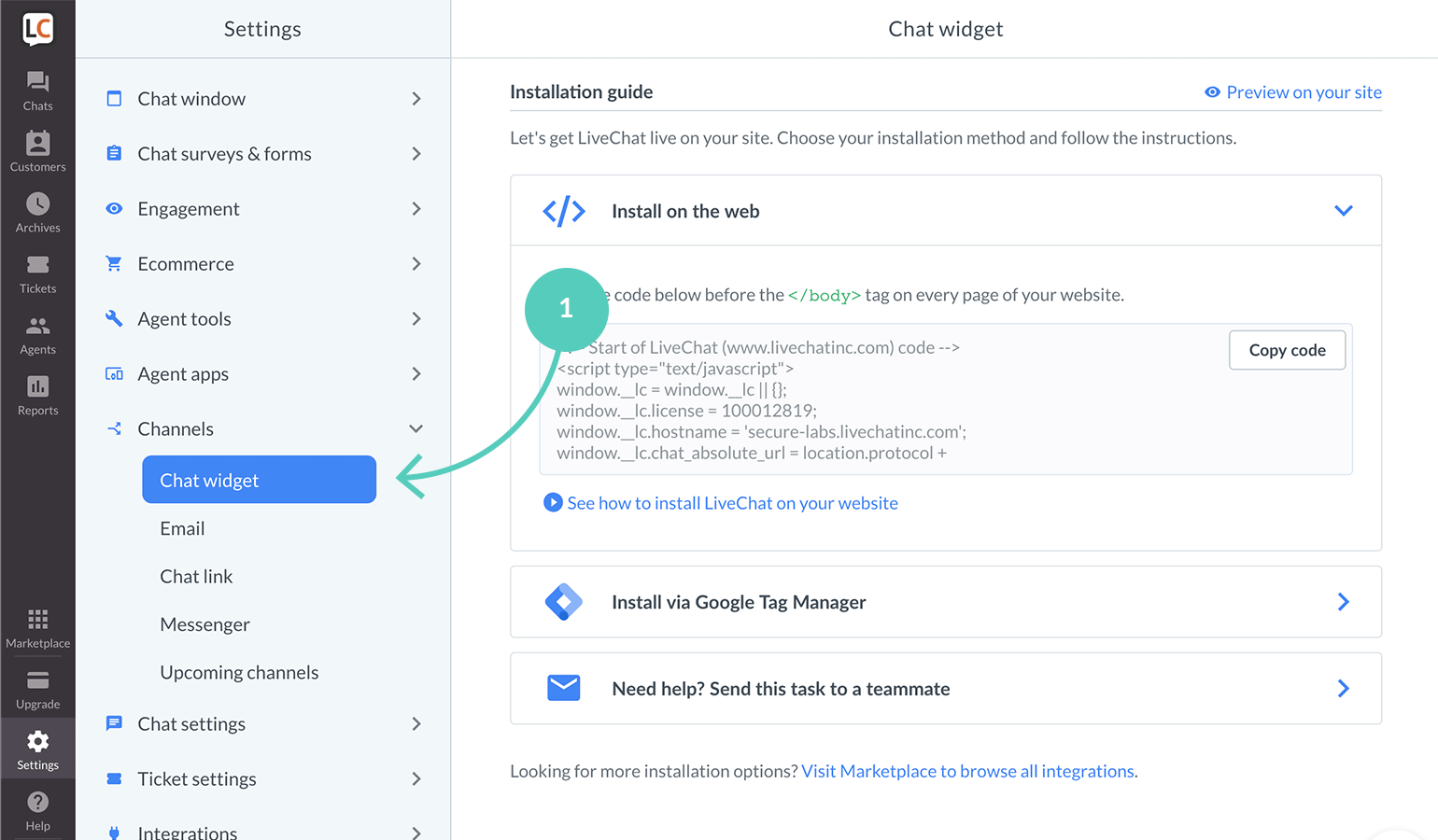Open the Settings gear icon
Screen dimensions: 1438x840
(37, 741)
